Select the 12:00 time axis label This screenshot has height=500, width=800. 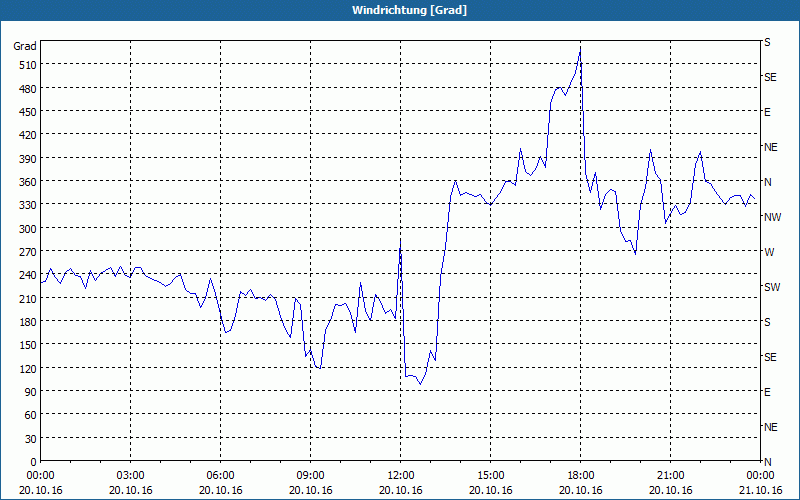401,476
